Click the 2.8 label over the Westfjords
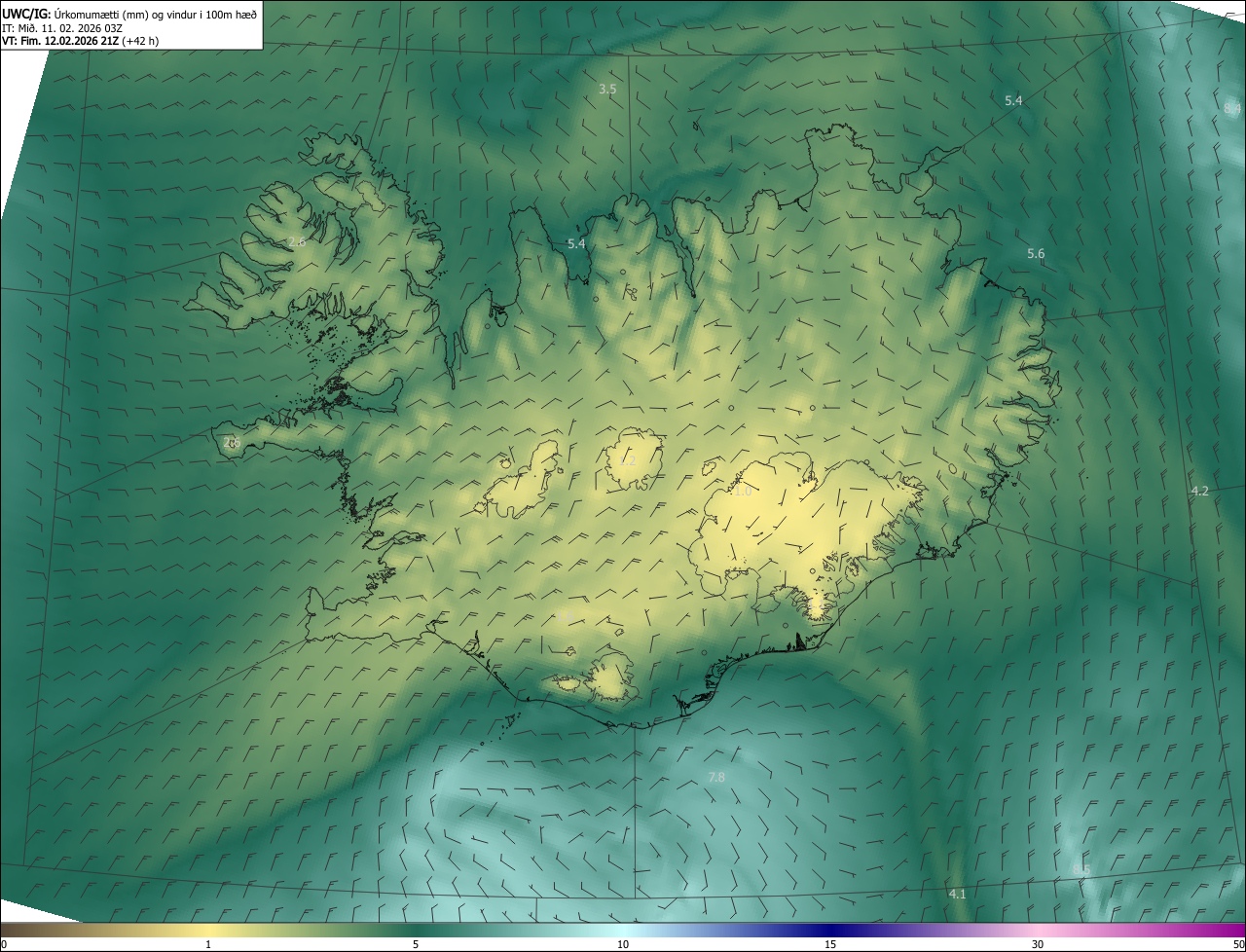 (x=298, y=242)
